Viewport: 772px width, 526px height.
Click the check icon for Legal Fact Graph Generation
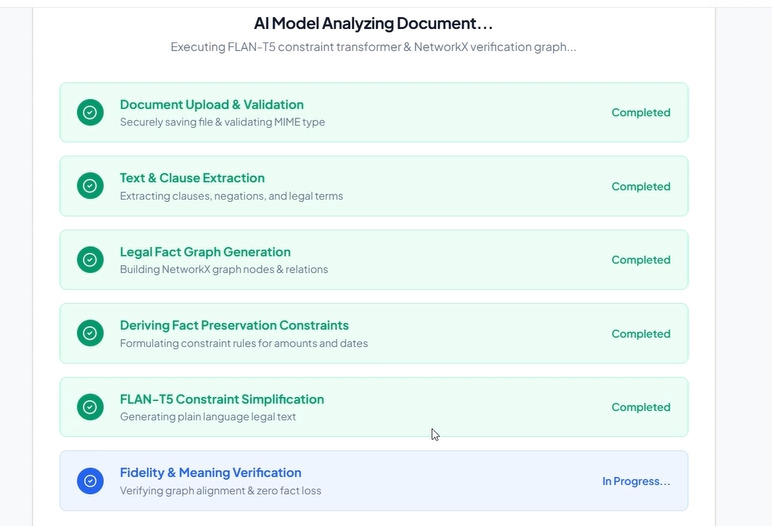90,260
